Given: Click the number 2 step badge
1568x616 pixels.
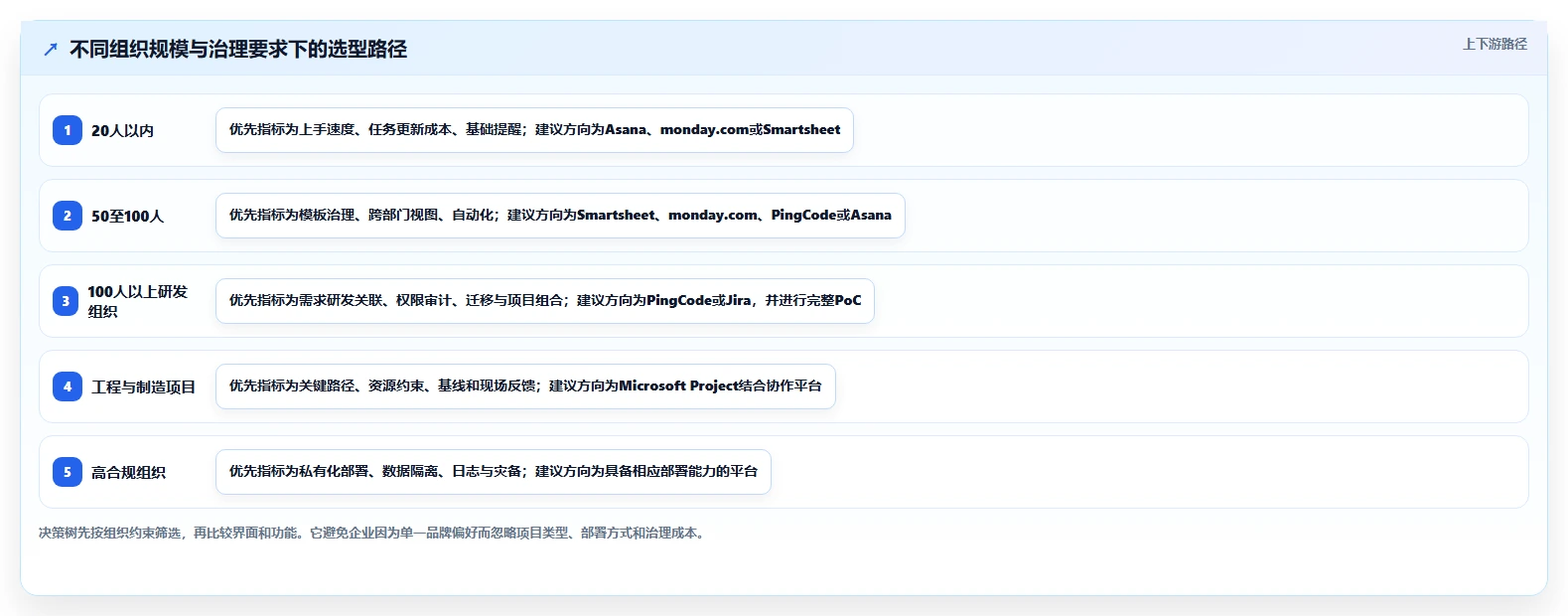Looking at the screenshot, I should pos(68,216).
